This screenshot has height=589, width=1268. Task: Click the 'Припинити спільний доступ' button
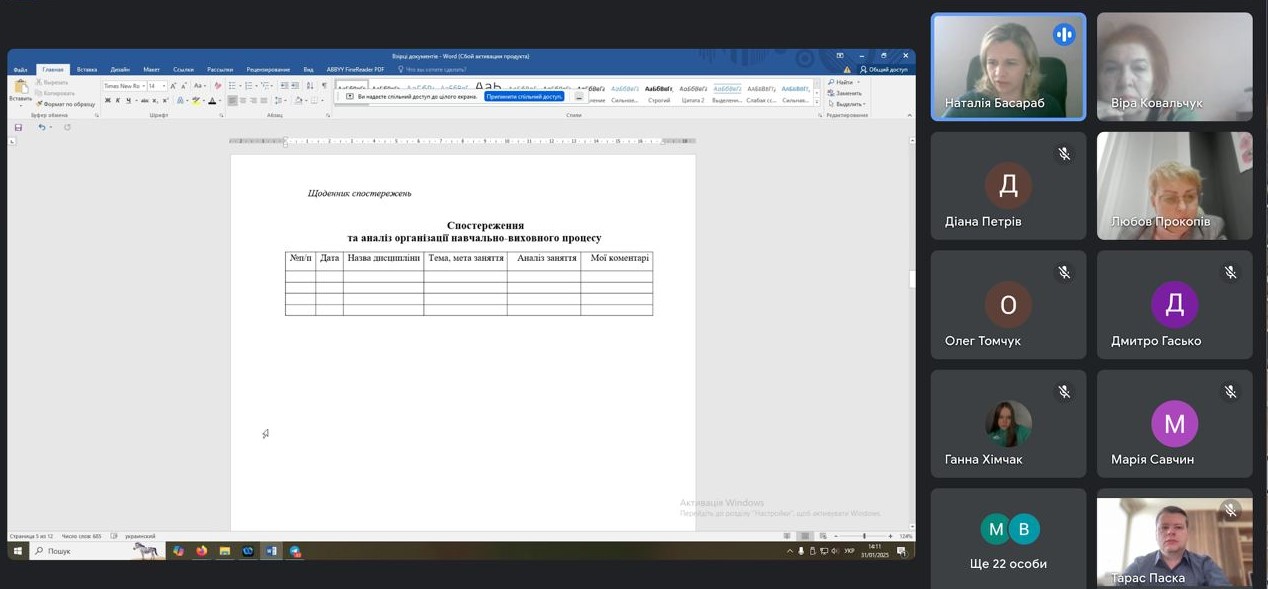(524, 96)
